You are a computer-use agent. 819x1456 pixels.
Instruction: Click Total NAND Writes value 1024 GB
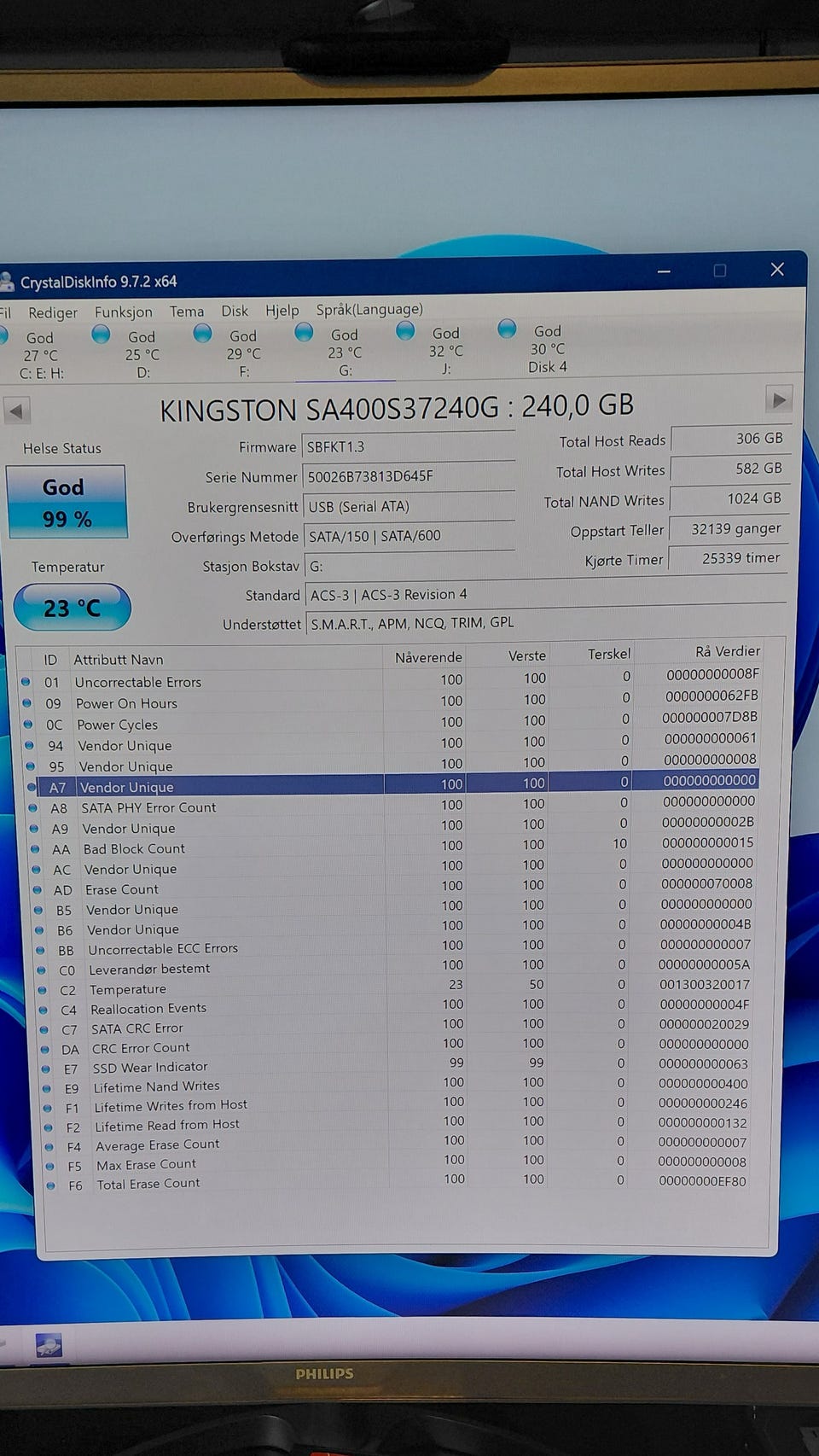point(730,498)
